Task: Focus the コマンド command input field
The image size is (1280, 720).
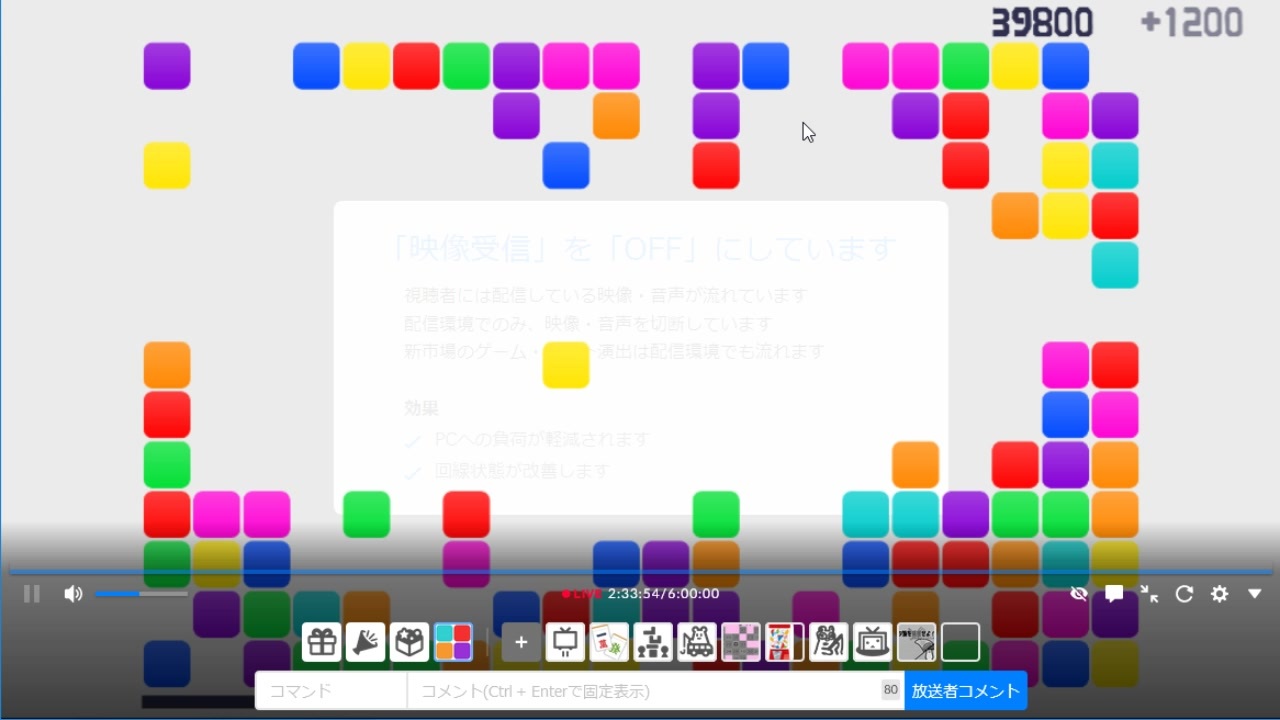Action: [331, 691]
